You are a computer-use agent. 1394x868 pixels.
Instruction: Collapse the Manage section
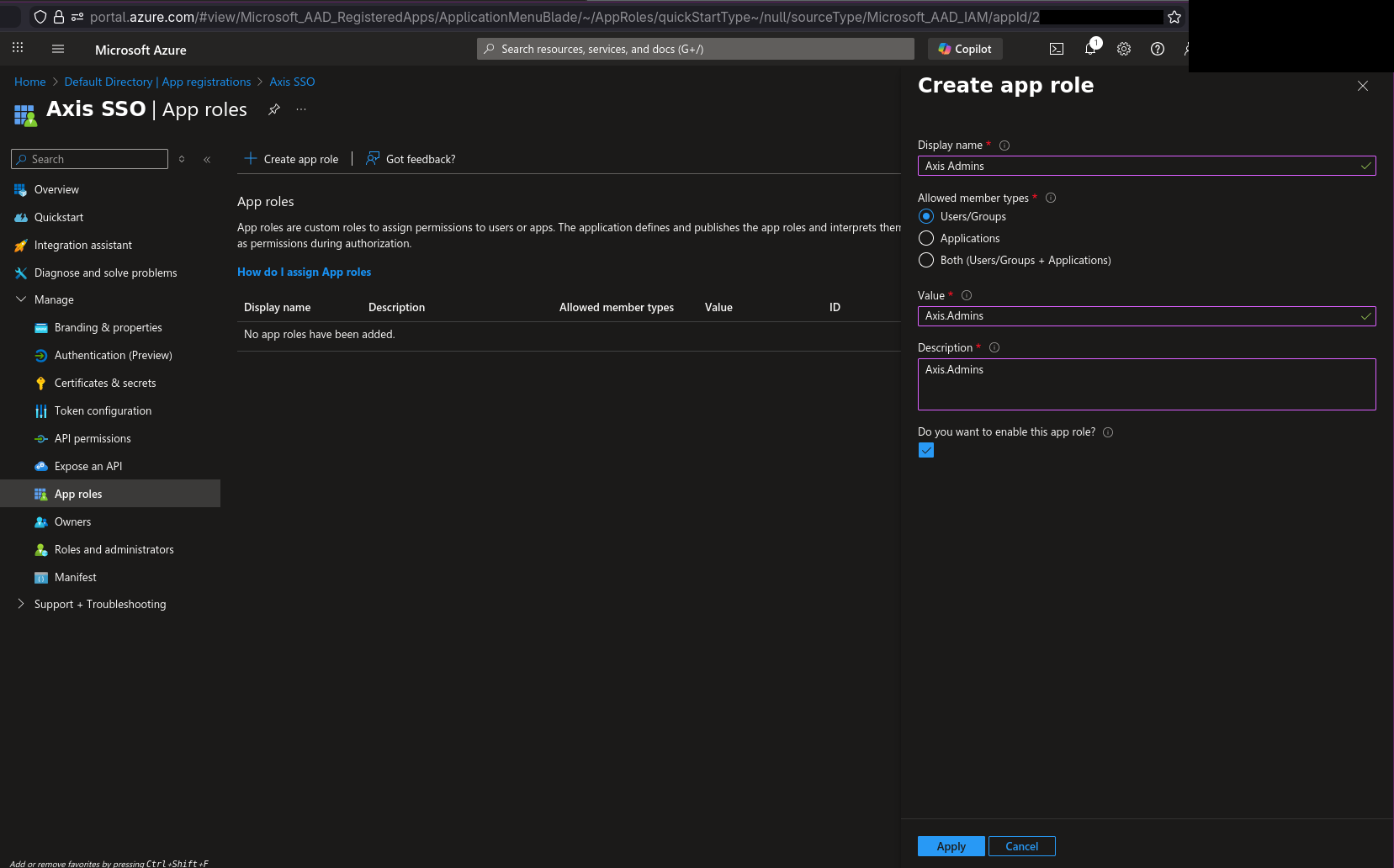click(20, 299)
